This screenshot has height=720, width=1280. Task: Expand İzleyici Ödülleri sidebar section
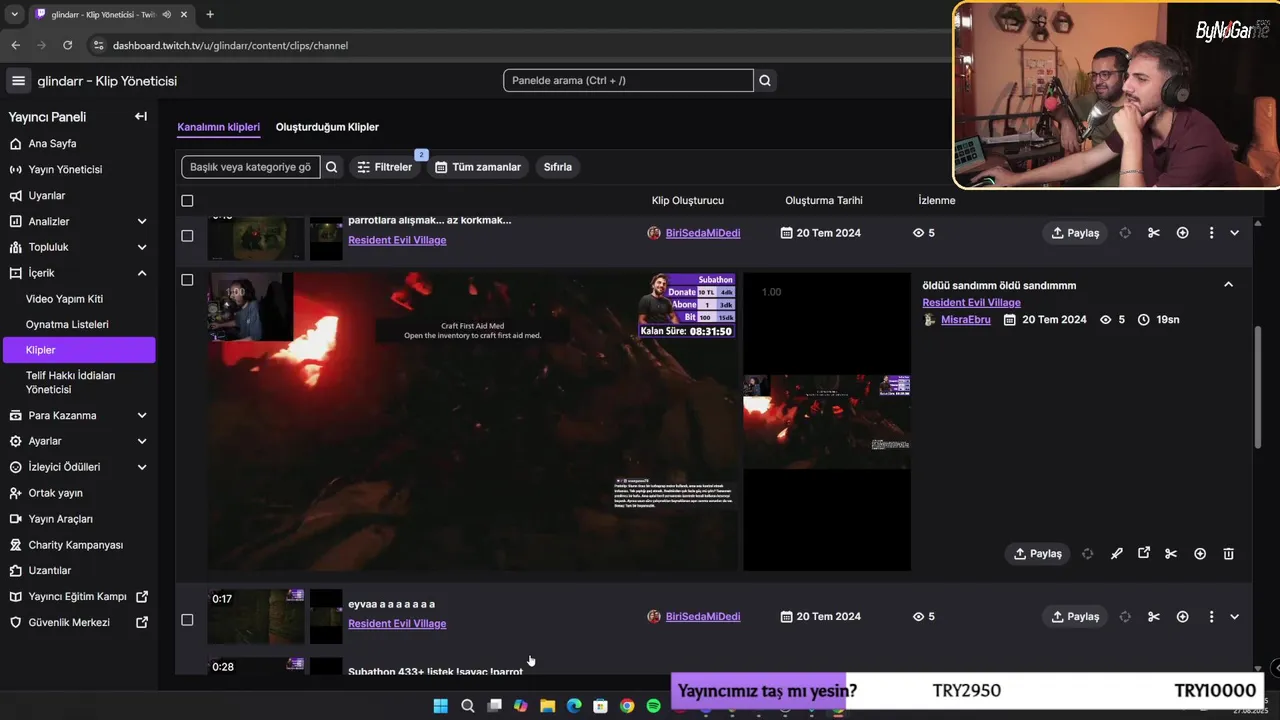point(141,467)
